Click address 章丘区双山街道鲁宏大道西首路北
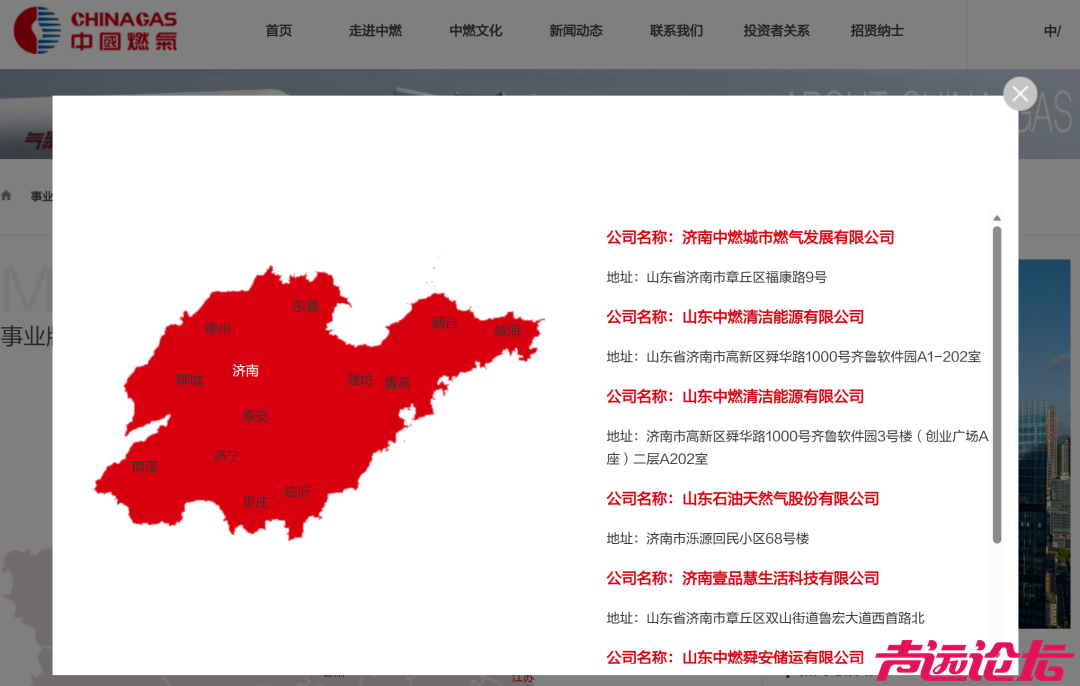Screen dimensions: 1080x686 [x=785, y=618]
